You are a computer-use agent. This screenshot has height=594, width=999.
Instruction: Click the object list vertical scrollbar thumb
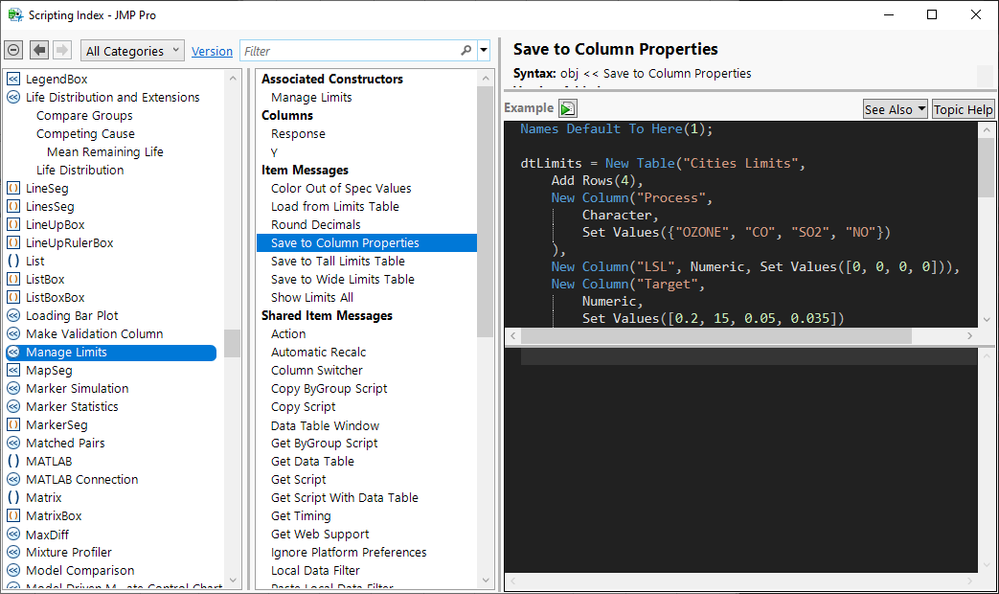[x=232, y=343]
